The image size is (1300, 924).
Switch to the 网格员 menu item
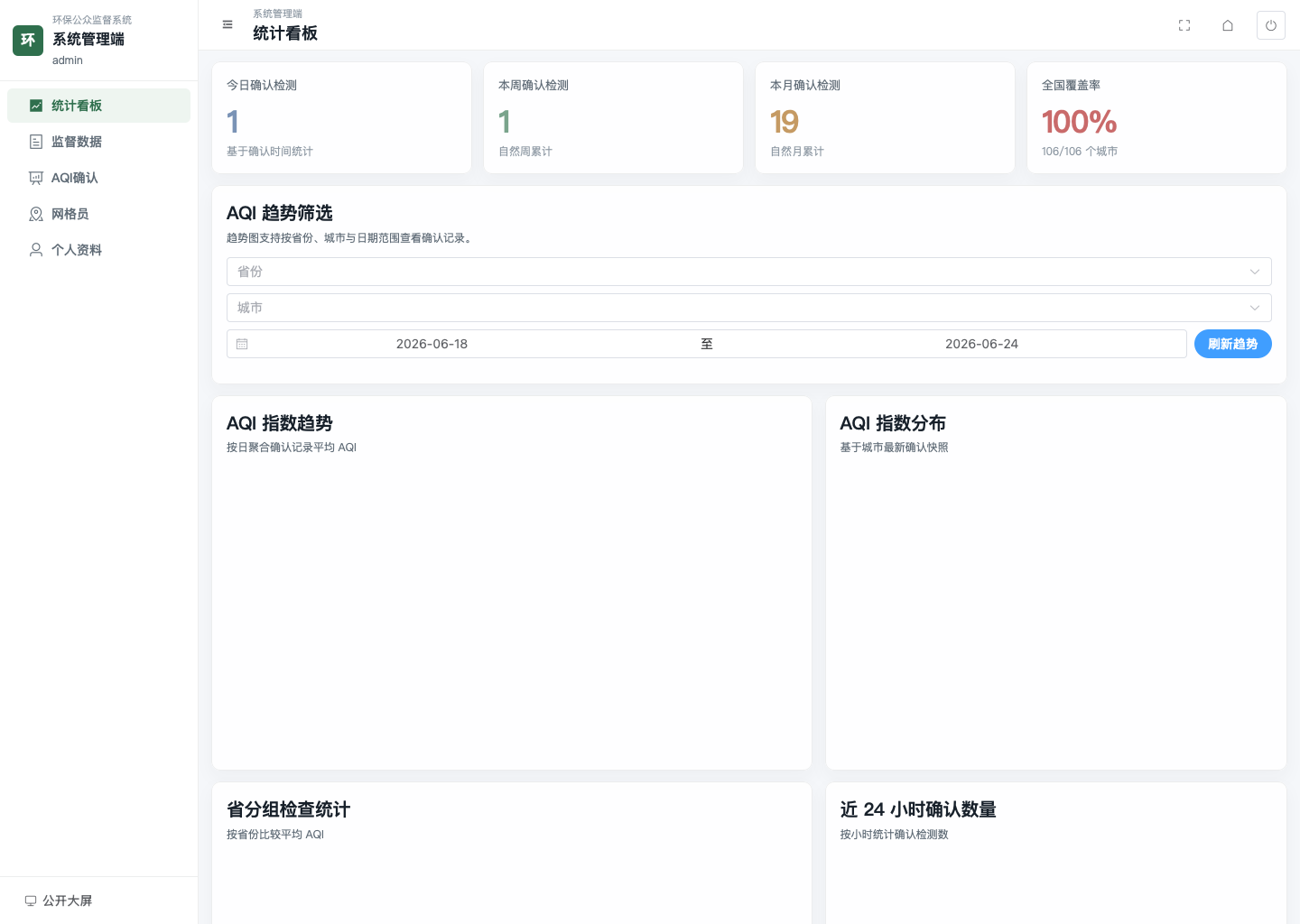[x=98, y=214]
